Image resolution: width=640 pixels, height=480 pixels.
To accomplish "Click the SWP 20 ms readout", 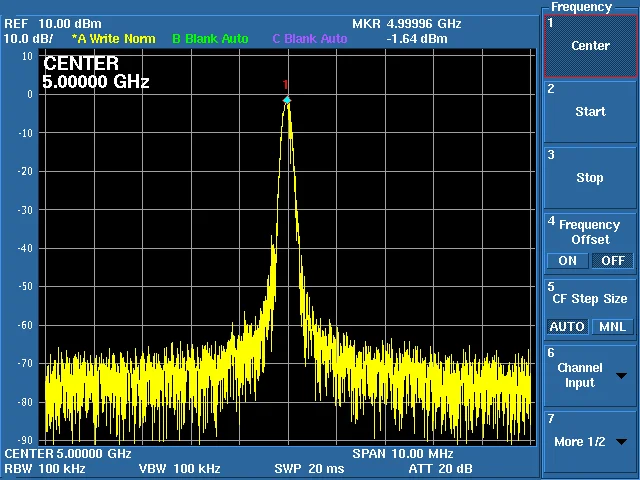I will pyautogui.click(x=309, y=469).
